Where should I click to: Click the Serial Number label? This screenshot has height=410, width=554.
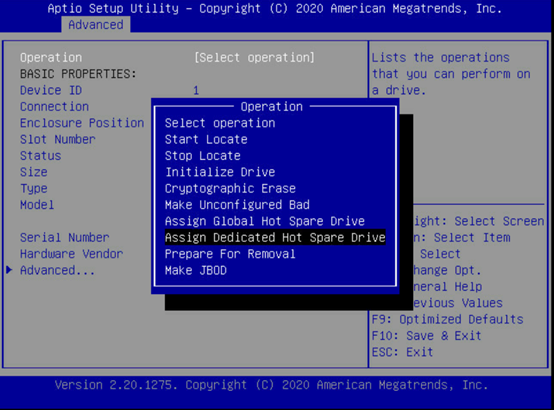[65, 238]
